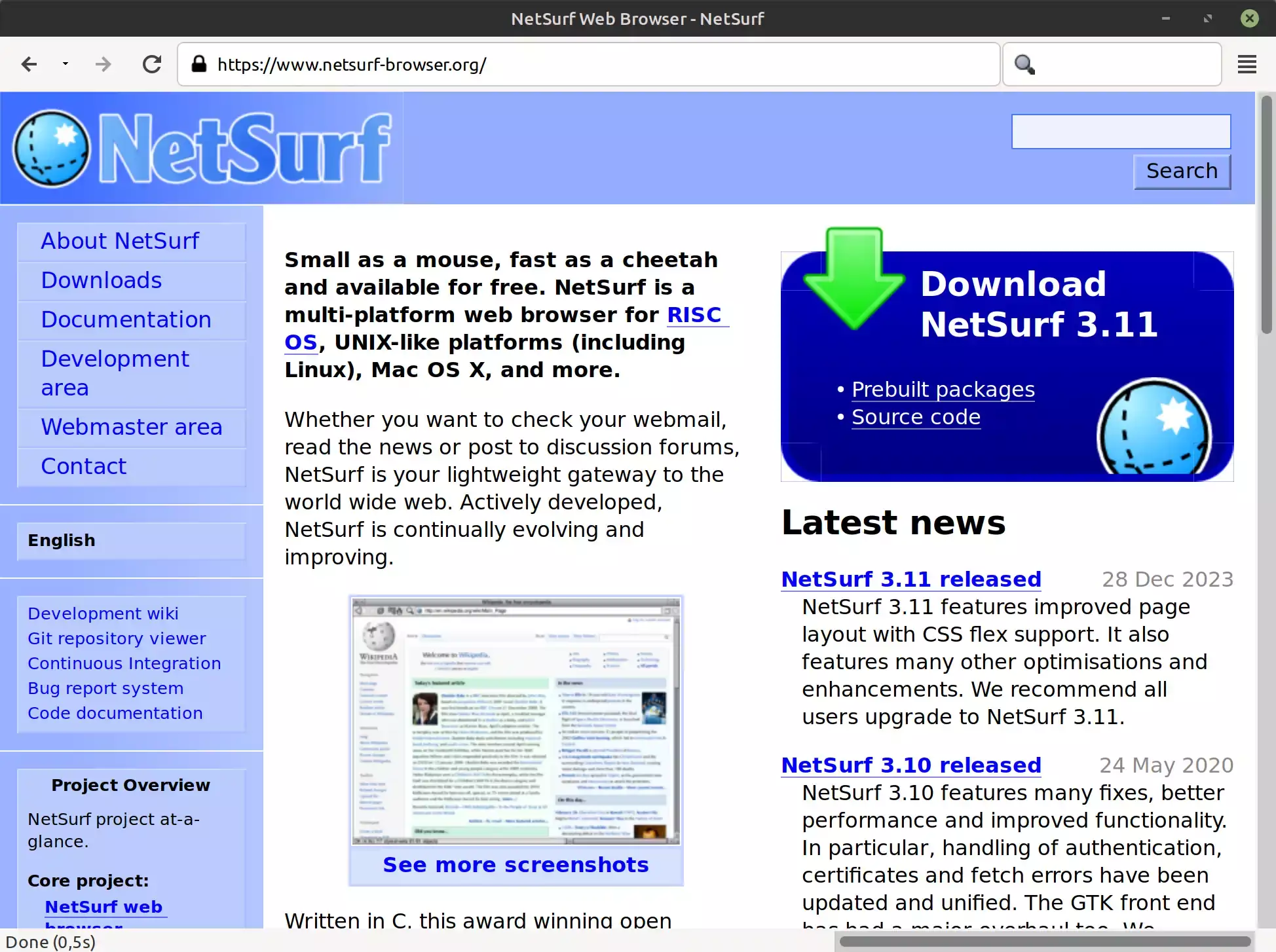This screenshot has height=952, width=1276.
Task: Open the Code documentation link
Action: click(115, 713)
